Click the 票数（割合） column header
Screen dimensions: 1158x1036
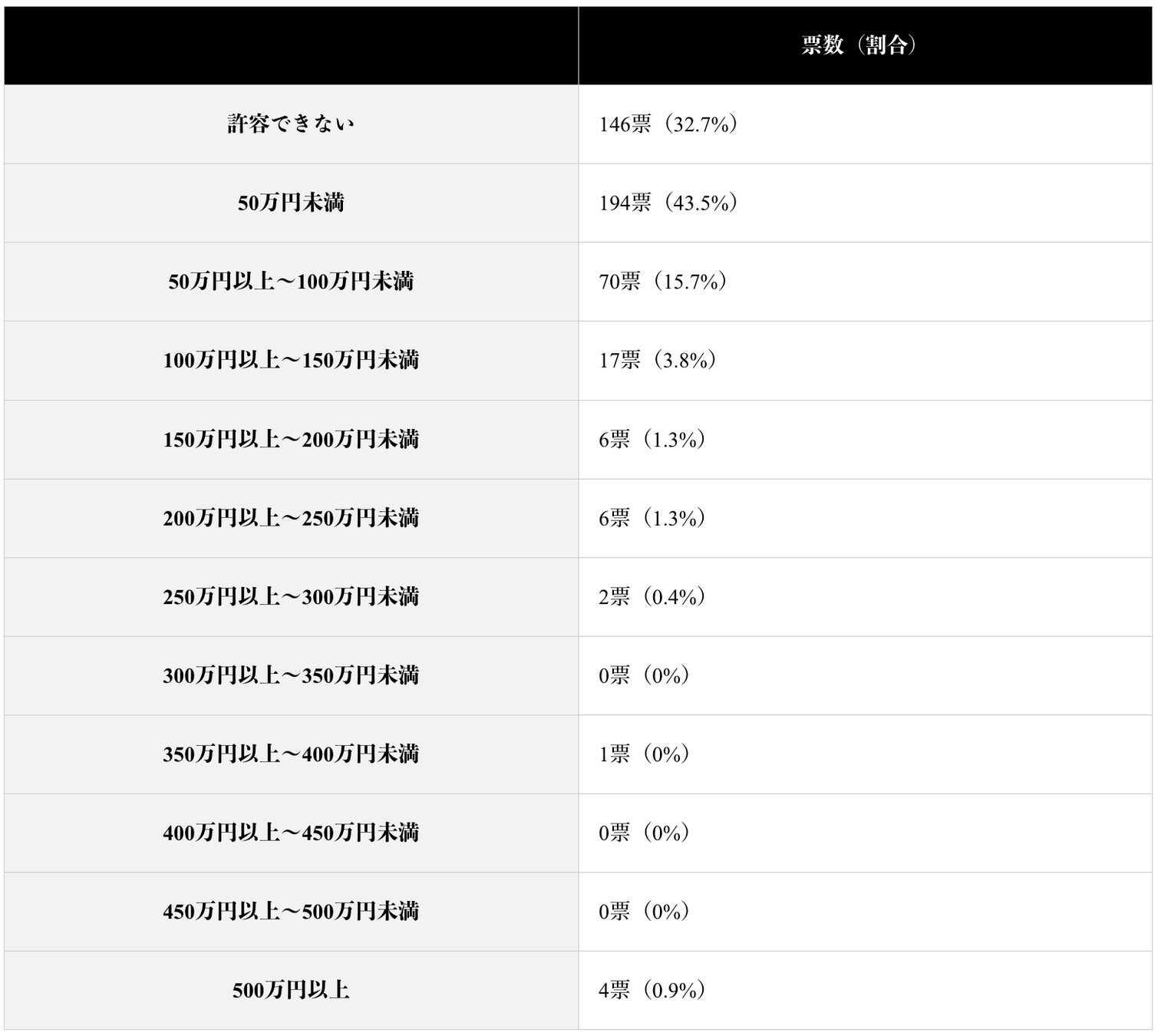coord(859,45)
